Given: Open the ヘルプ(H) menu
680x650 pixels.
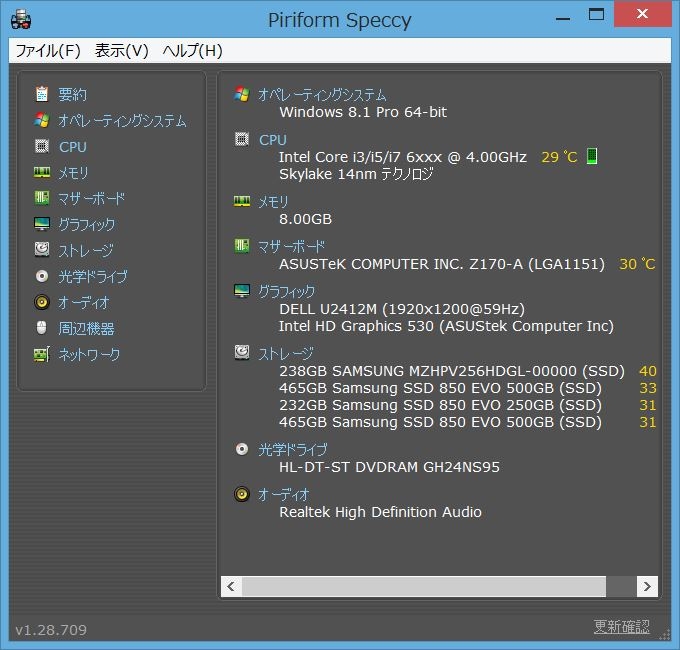Looking at the screenshot, I should pyautogui.click(x=192, y=51).
